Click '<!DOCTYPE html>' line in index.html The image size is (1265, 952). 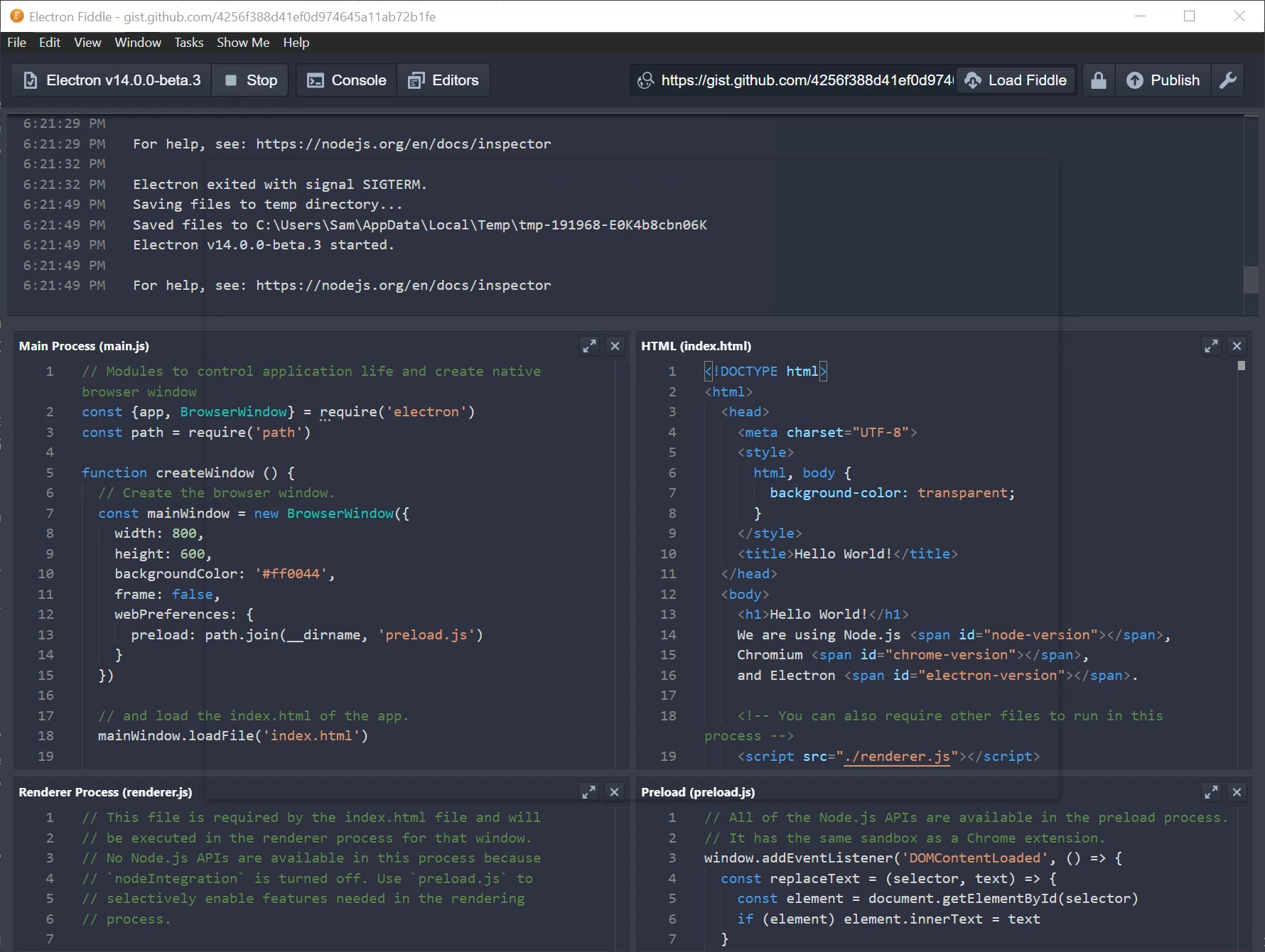tap(765, 372)
